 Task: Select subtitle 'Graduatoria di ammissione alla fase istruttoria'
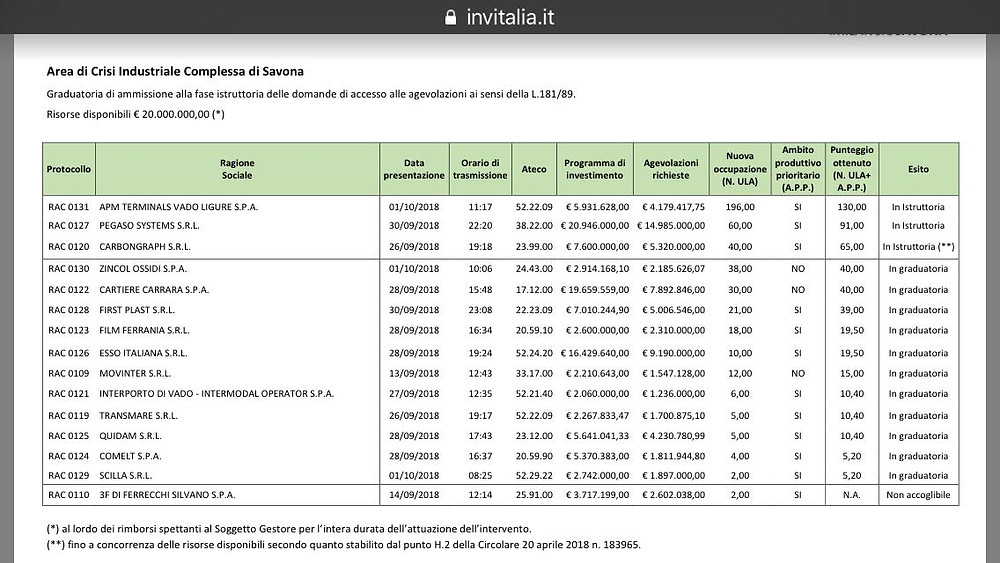click(311, 94)
